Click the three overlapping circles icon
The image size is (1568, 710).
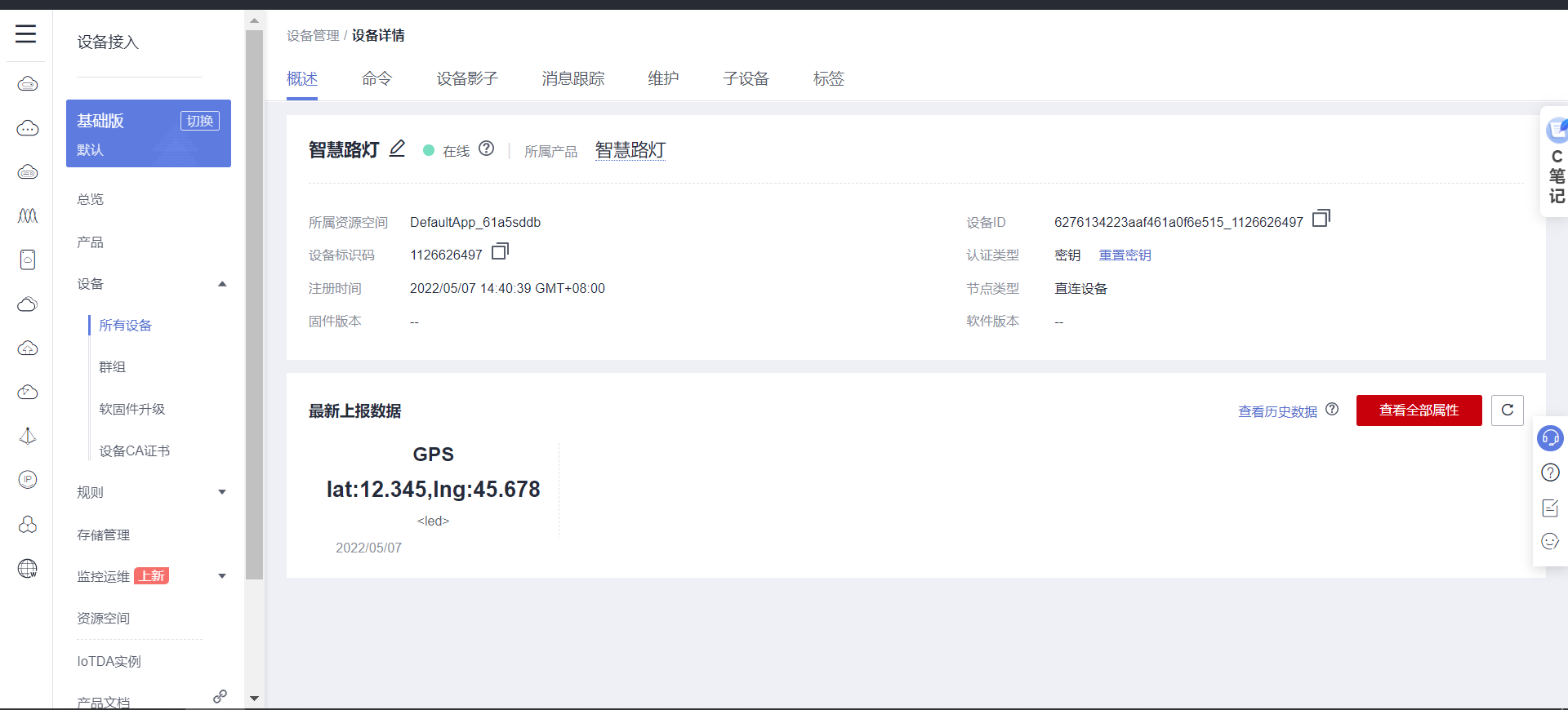tap(28, 524)
